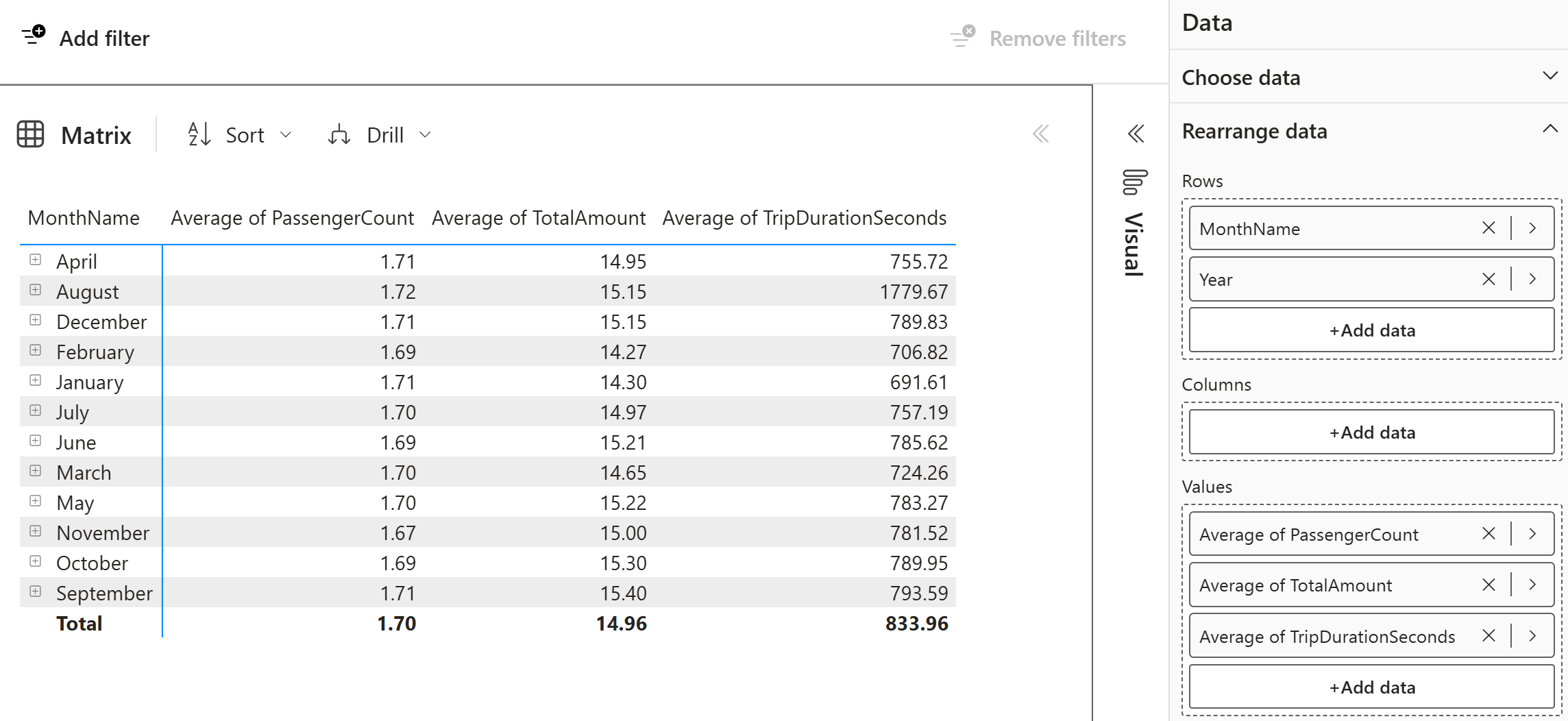The image size is (1568, 721).
Task: Expand the February row
Action: (36, 350)
